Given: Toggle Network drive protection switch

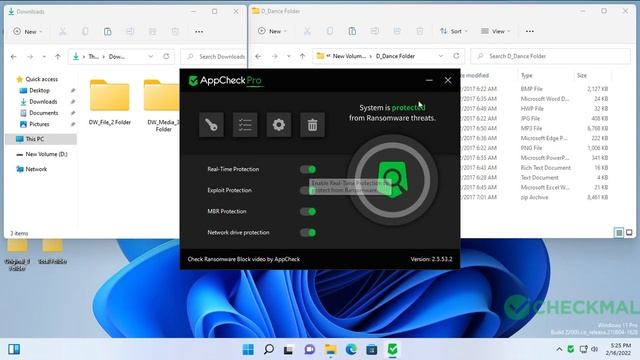Looking at the screenshot, I should [308, 233].
